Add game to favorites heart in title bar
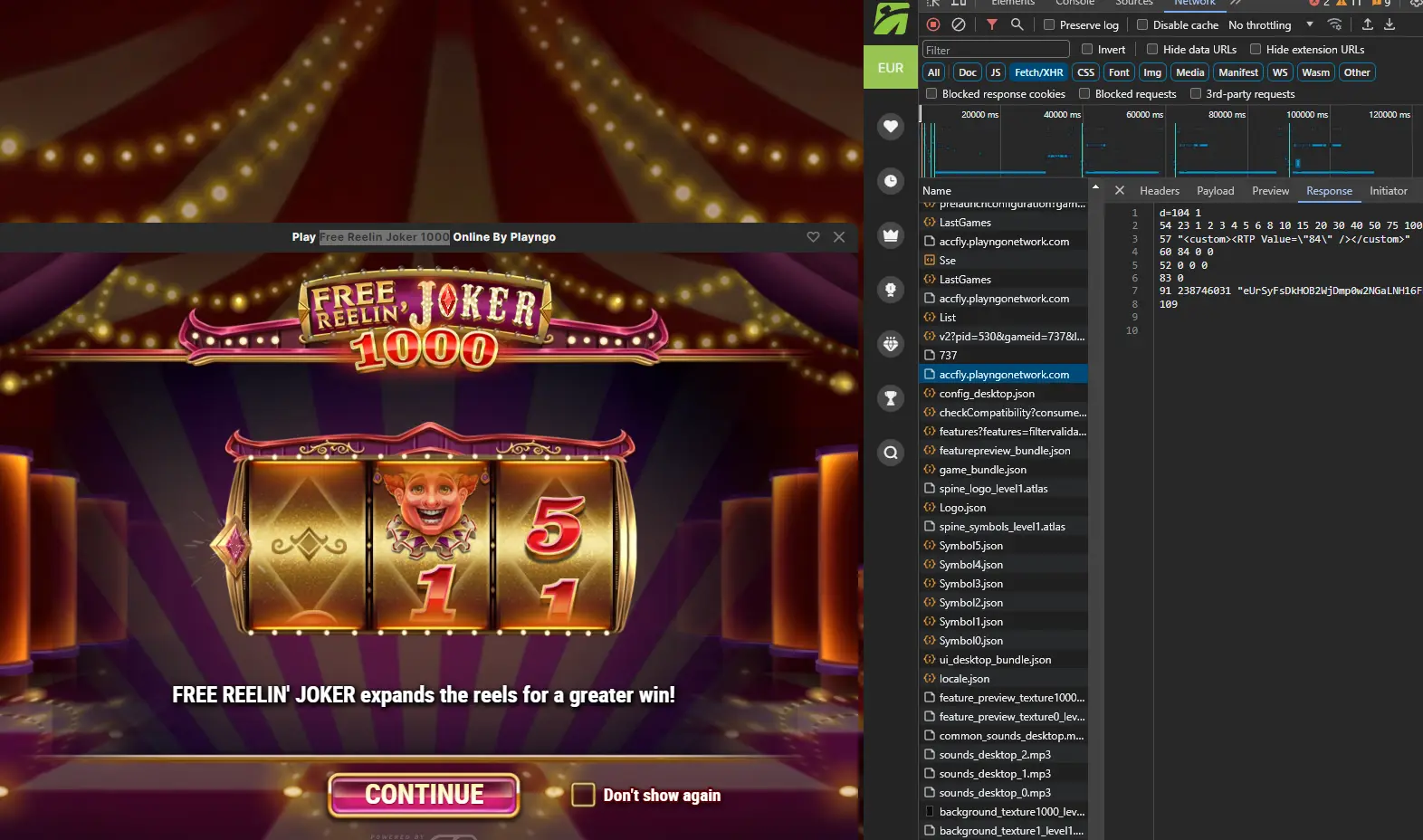1423x840 pixels. pyautogui.click(x=813, y=237)
